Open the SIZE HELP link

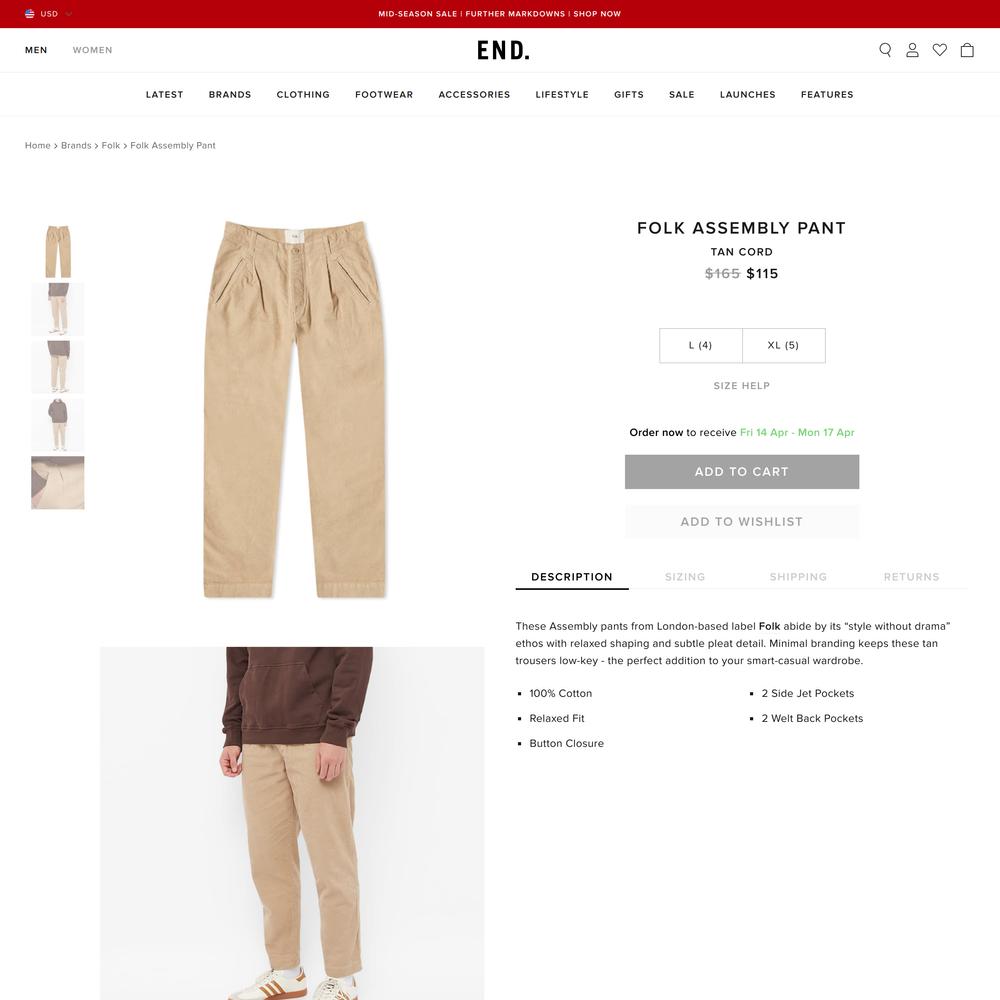[x=742, y=385]
